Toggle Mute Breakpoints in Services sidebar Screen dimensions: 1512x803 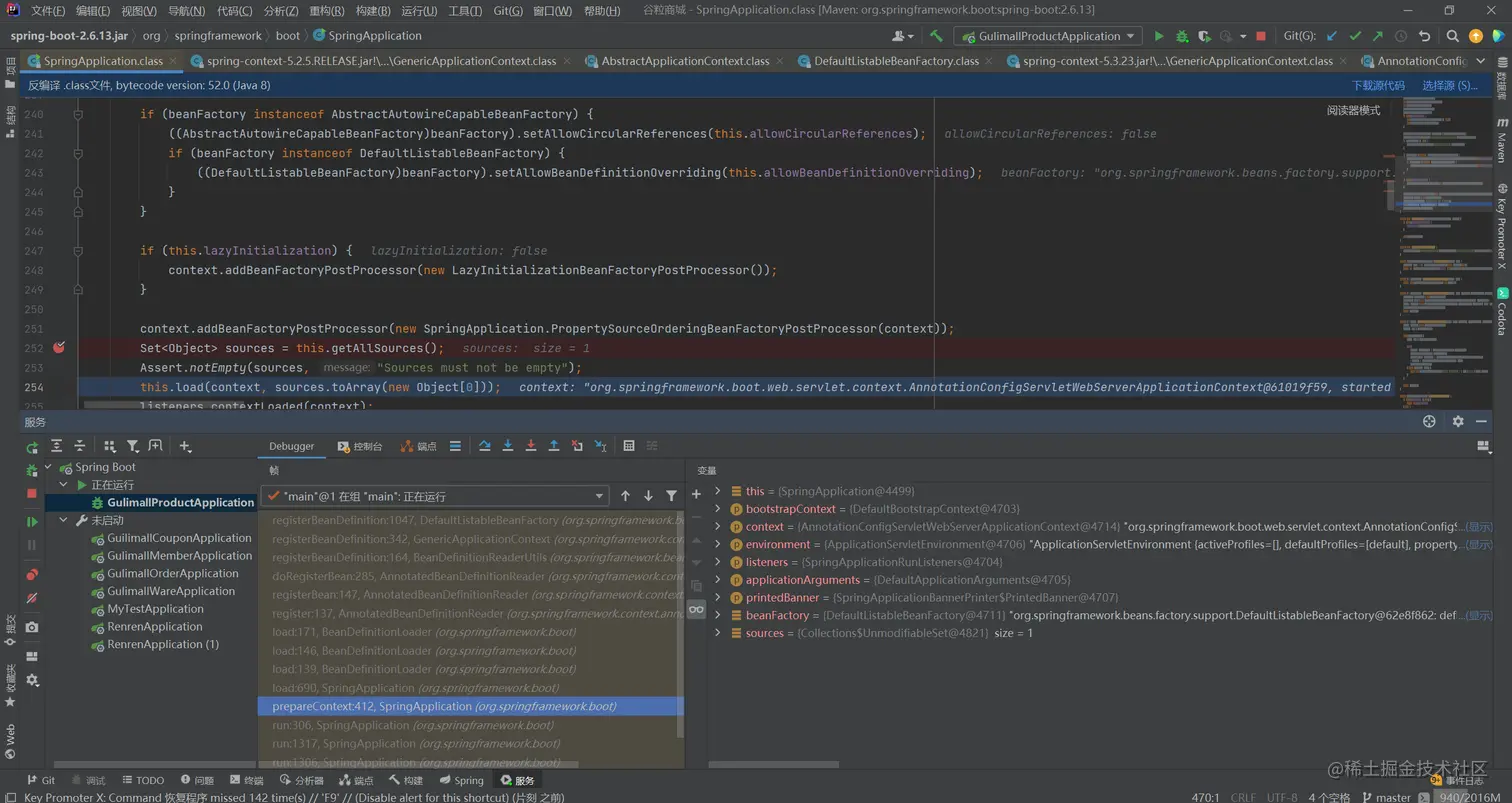(x=32, y=598)
